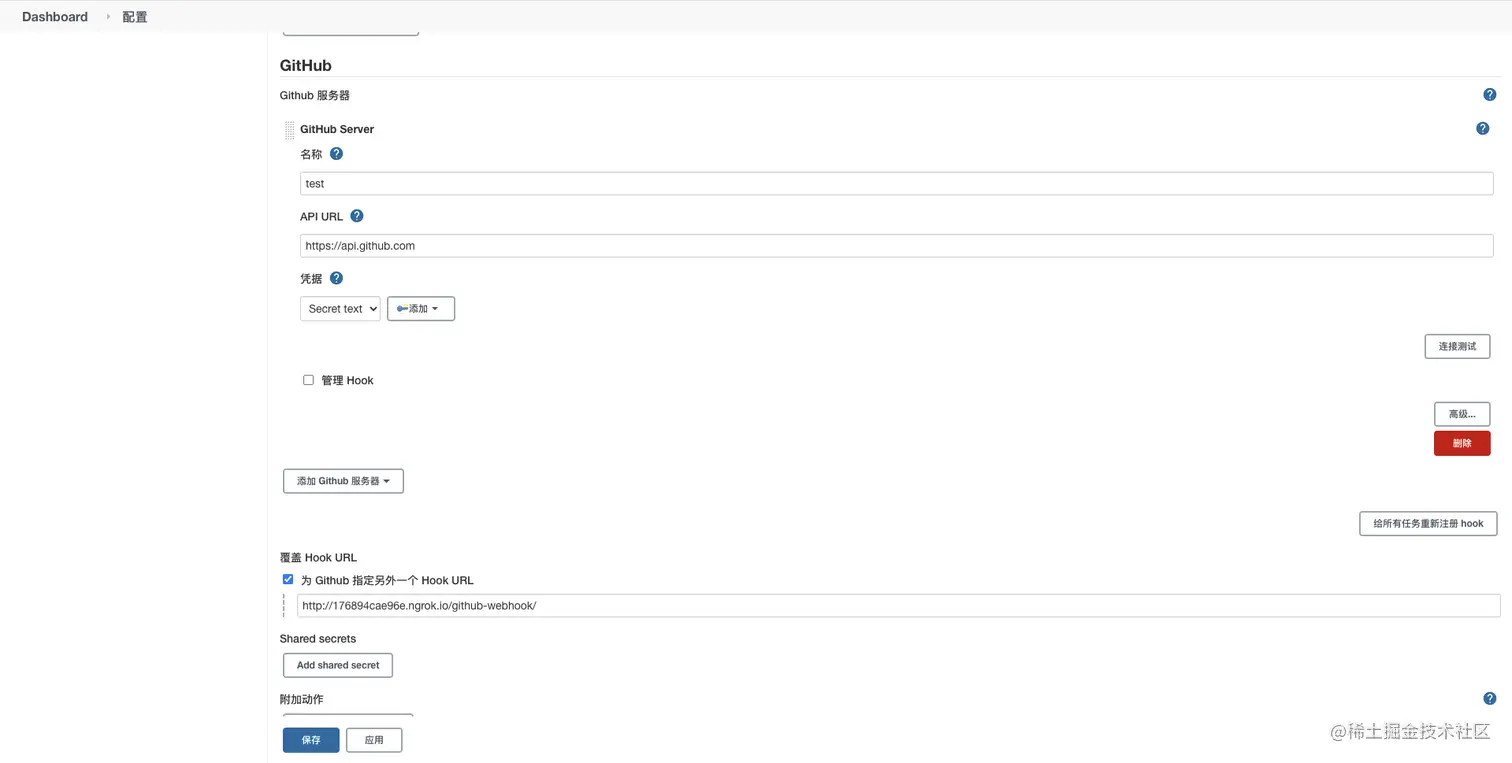Click the Shared secrets label
Image resolution: width=1512 pixels, height=763 pixels.
318,638
